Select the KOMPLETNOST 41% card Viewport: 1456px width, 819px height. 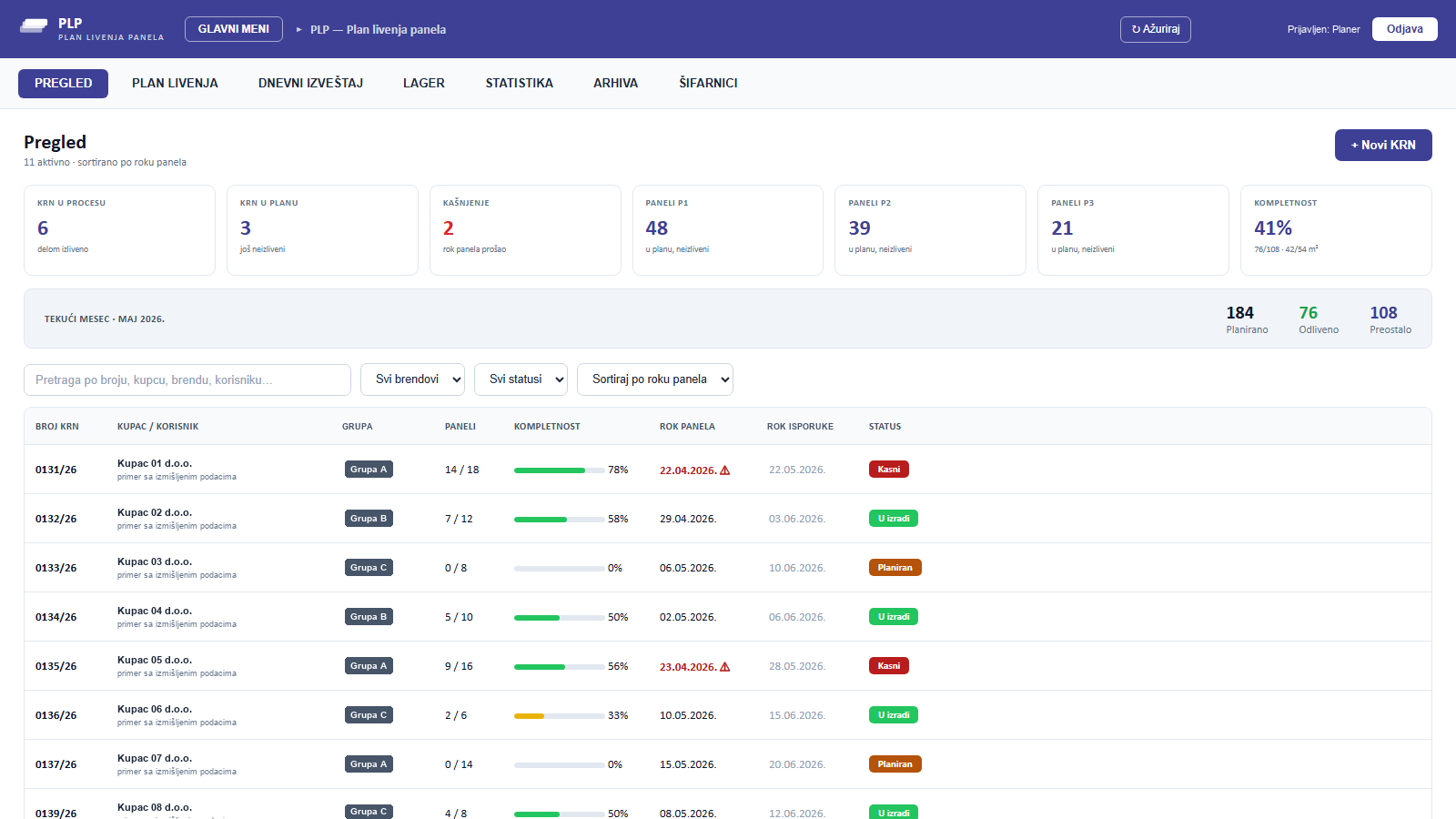(x=1336, y=230)
